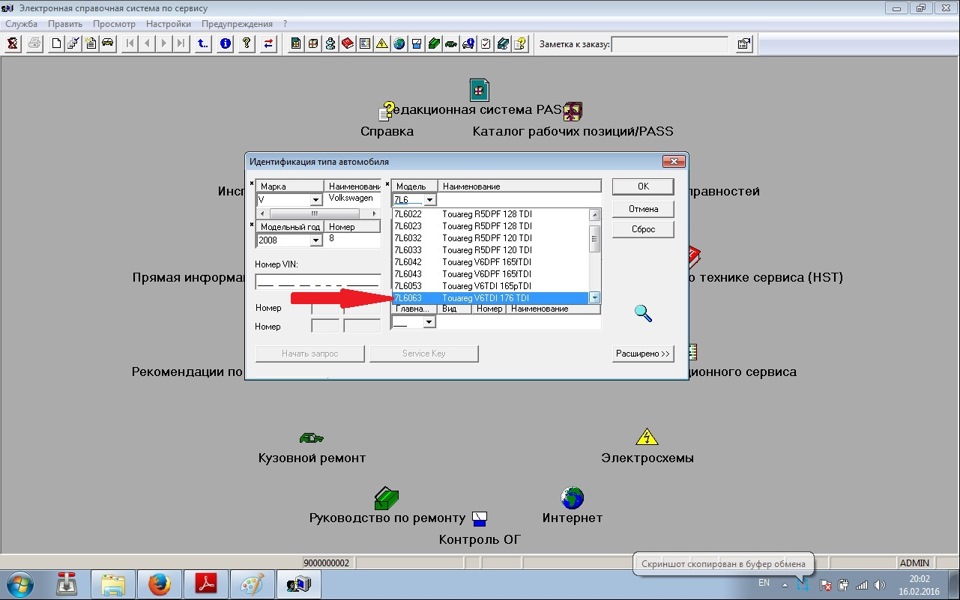Open the Марка brand dropdown
The width and height of the screenshot is (960, 600).
pyautogui.click(x=315, y=200)
